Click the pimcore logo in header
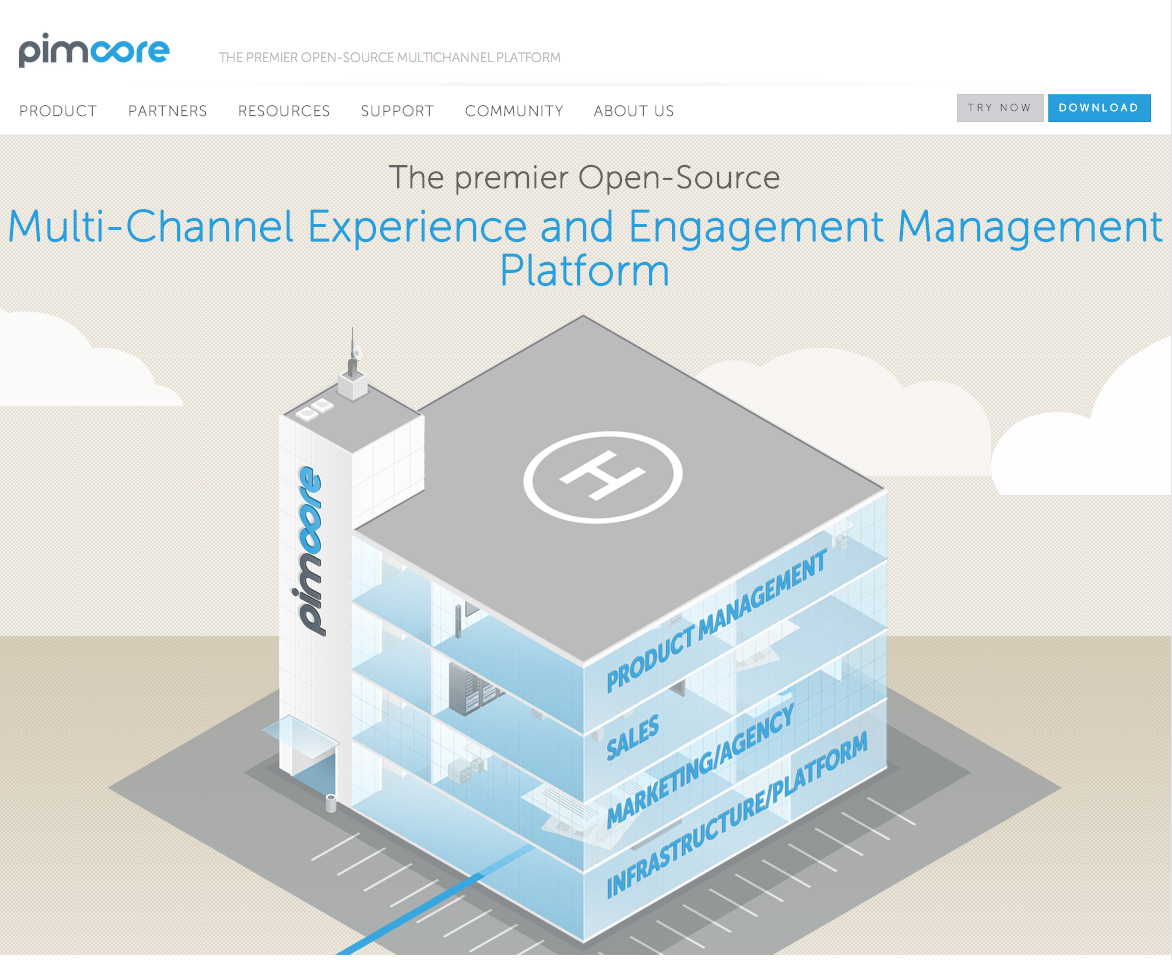The height and width of the screenshot is (960, 1172). coord(94,51)
